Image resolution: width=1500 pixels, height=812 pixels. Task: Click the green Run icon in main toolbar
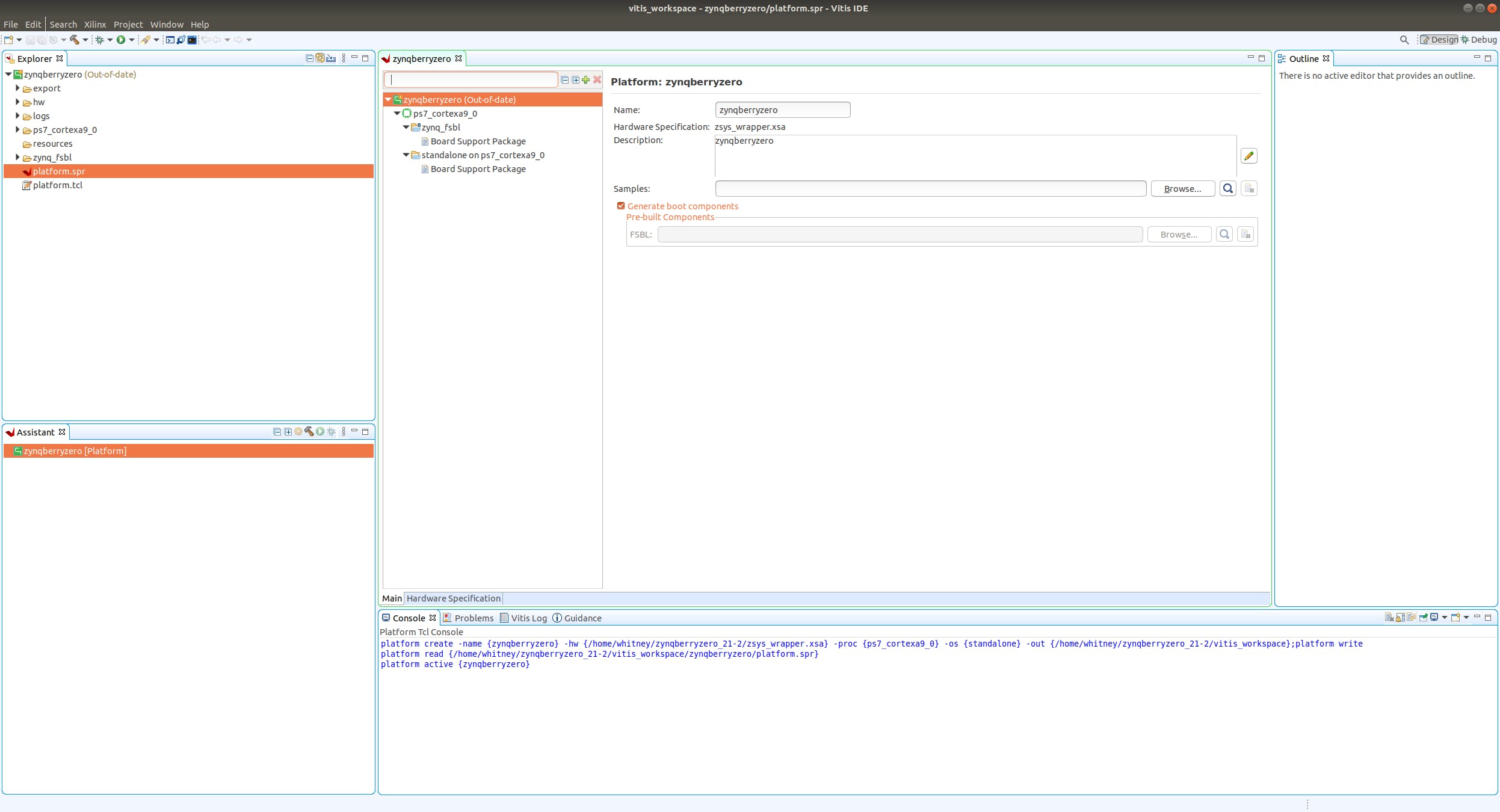point(121,40)
